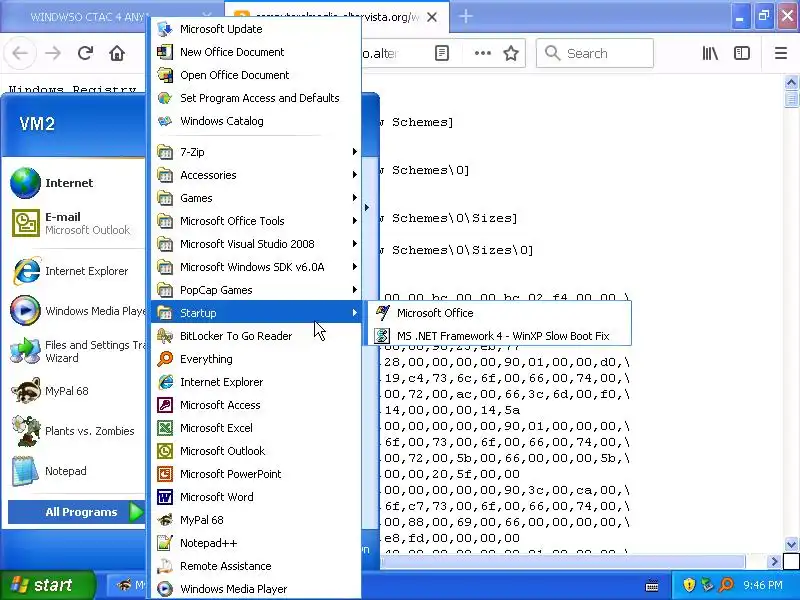Launch Open Office Document entry
Screen dimensions: 800x600
point(256,75)
